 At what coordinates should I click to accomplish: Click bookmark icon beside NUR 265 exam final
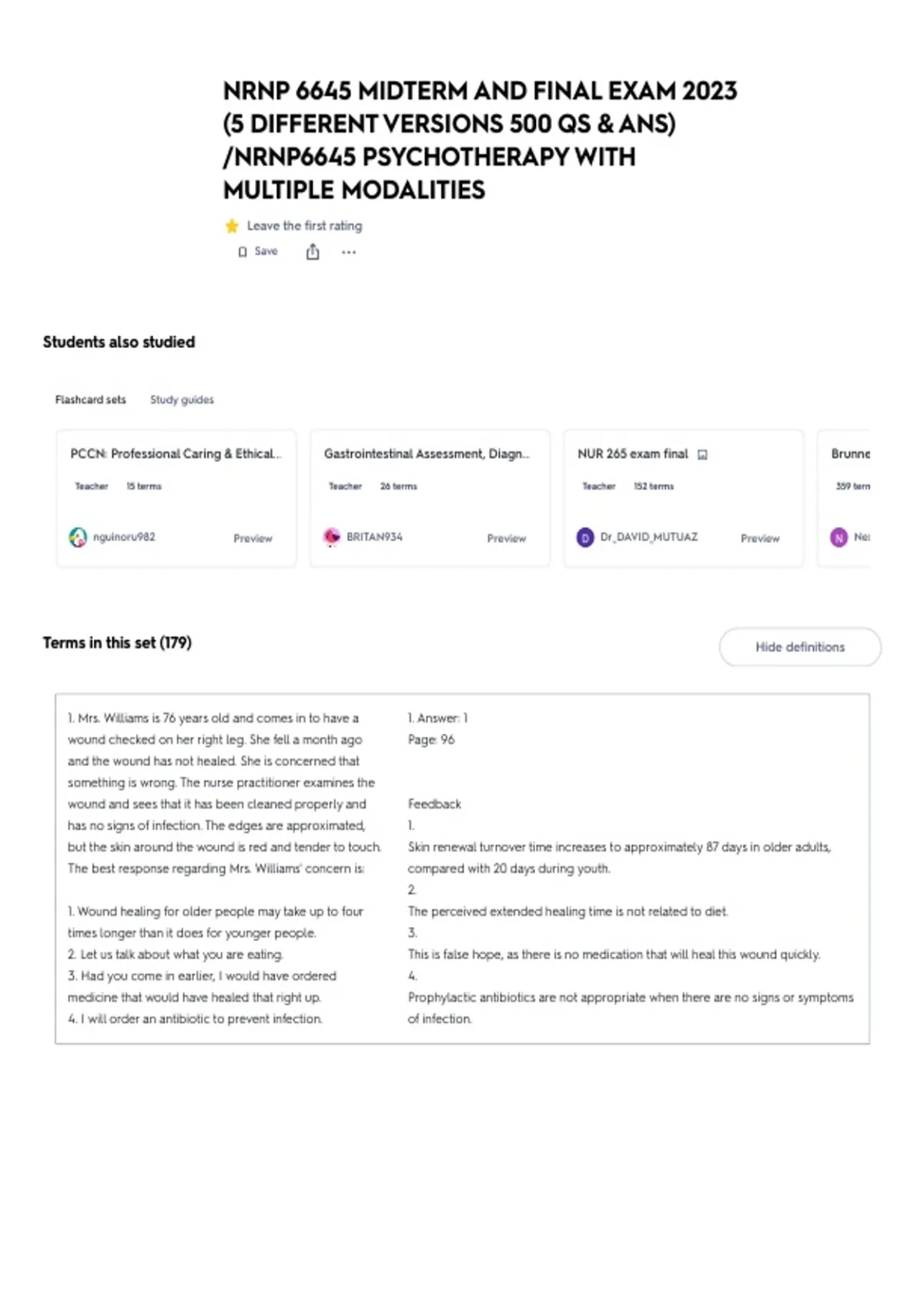tap(702, 455)
